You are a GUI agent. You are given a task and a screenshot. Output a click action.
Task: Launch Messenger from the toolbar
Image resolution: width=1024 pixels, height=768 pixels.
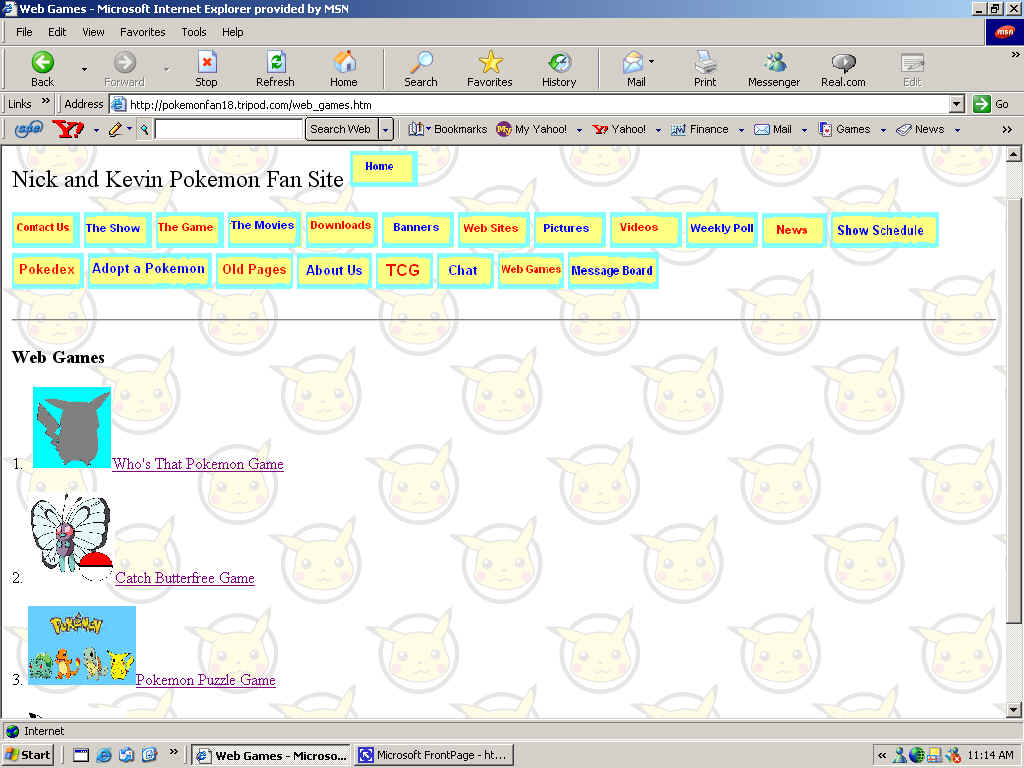coord(774,63)
